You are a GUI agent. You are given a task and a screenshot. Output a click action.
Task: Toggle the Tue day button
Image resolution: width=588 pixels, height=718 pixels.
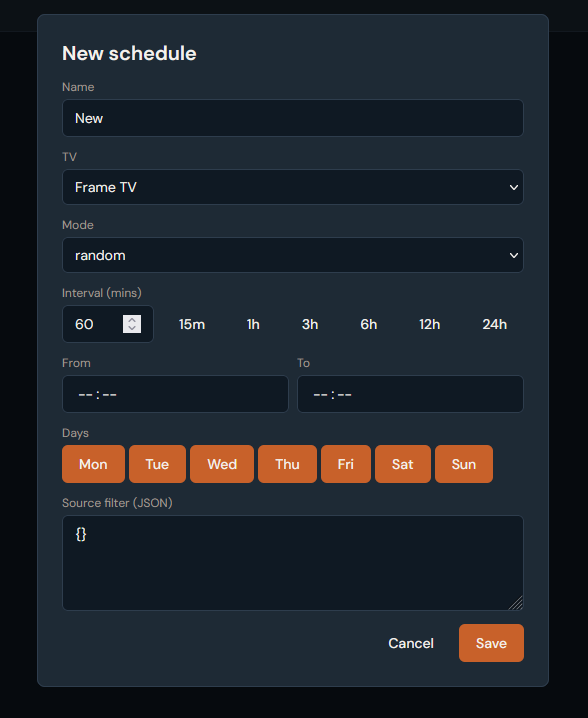(158, 464)
